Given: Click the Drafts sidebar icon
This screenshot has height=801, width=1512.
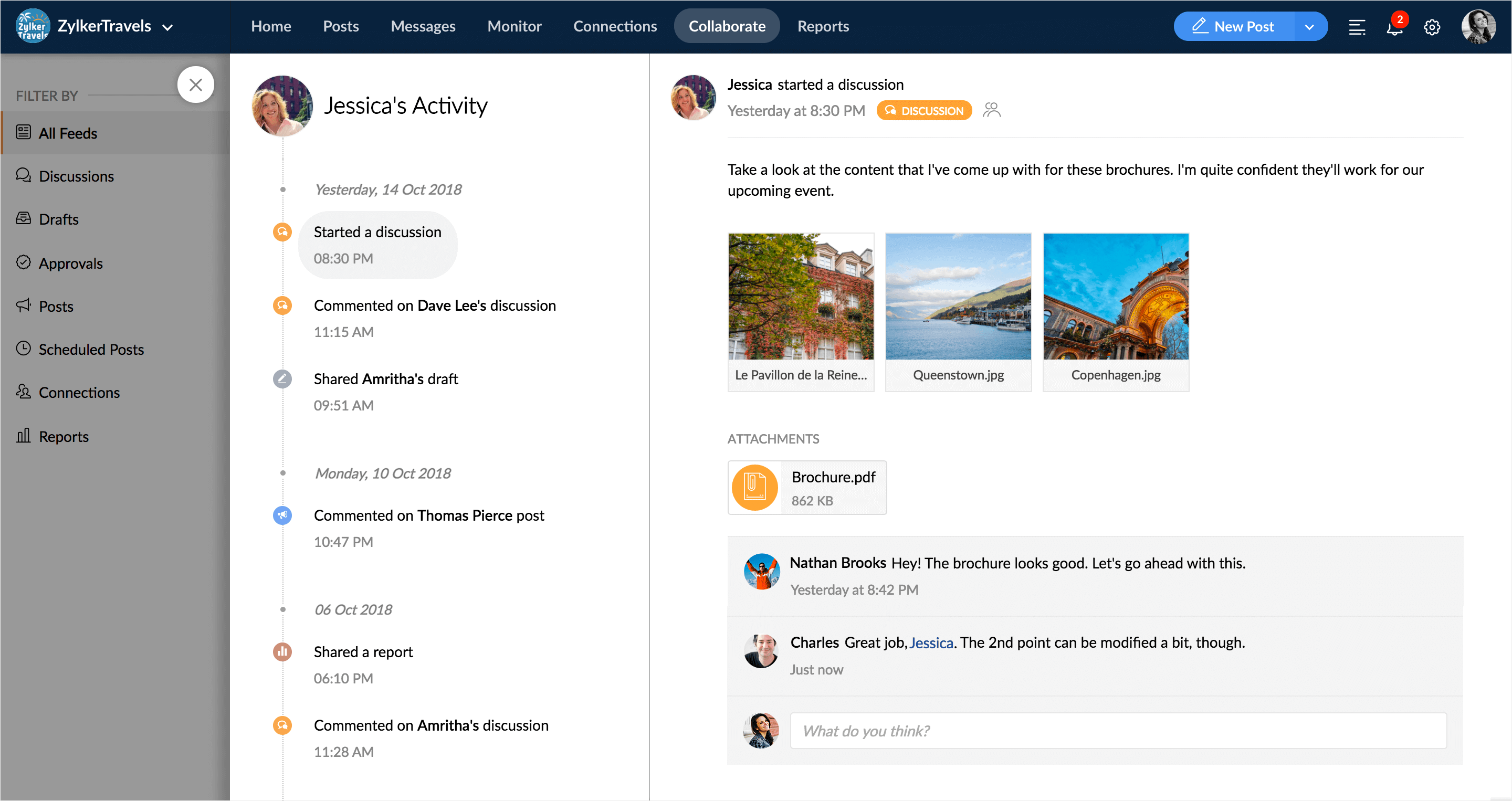Looking at the screenshot, I should tap(24, 218).
